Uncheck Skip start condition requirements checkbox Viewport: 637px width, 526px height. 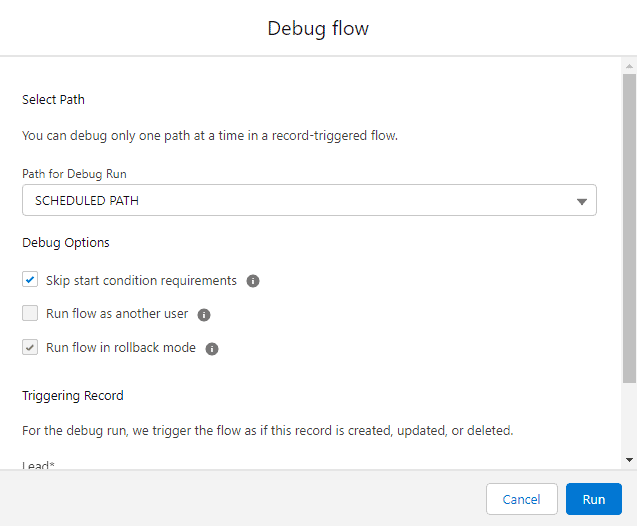pyautogui.click(x=30, y=281)
